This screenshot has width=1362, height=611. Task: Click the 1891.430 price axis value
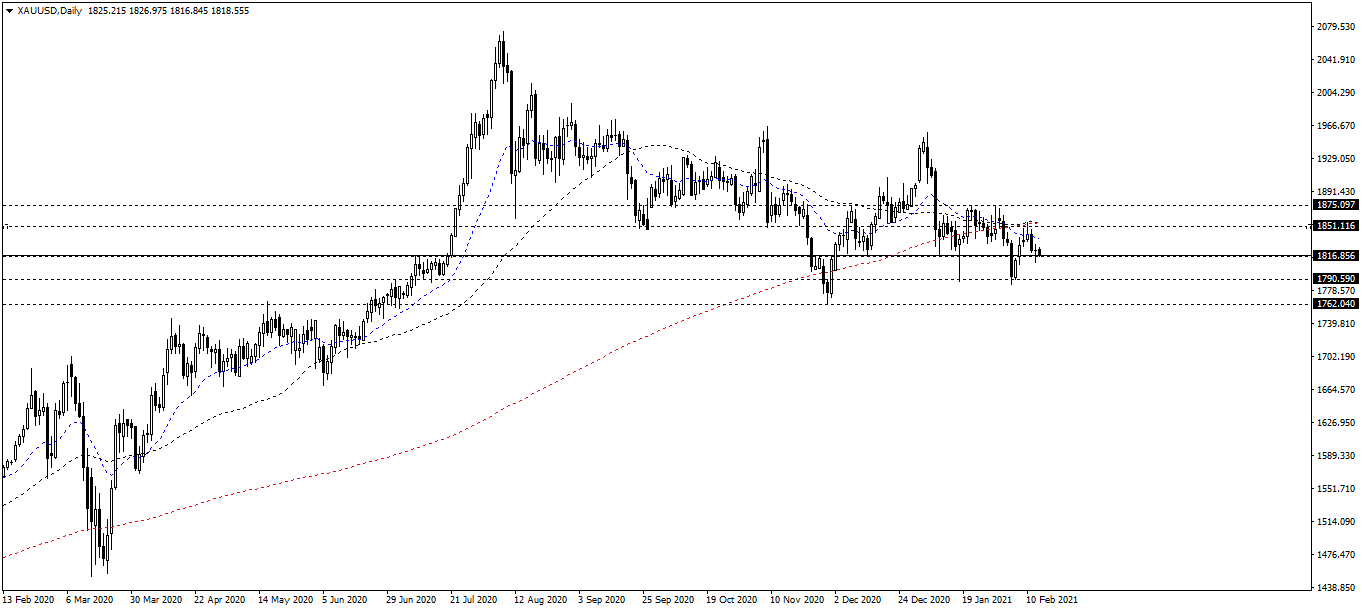pos(1337,192)
